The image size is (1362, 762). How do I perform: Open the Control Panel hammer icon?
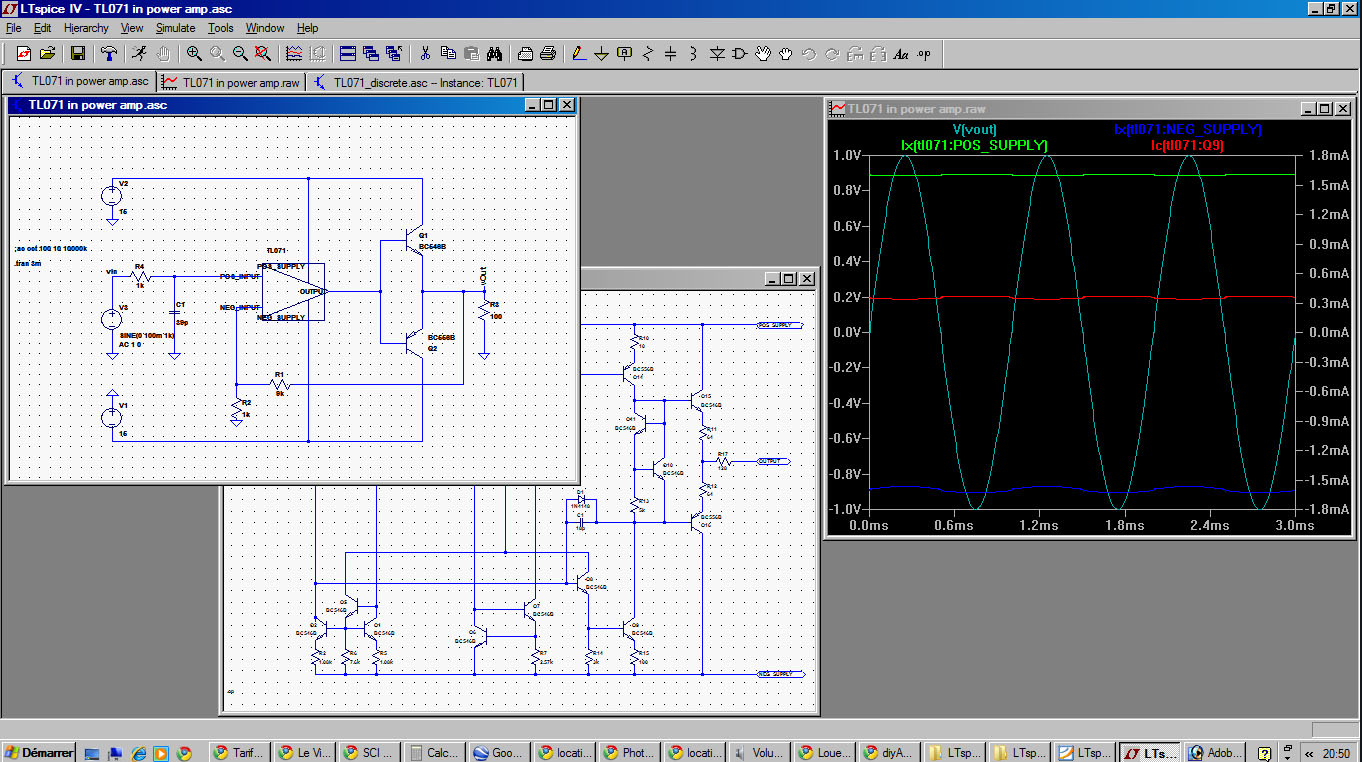click(x=109, y=53)
